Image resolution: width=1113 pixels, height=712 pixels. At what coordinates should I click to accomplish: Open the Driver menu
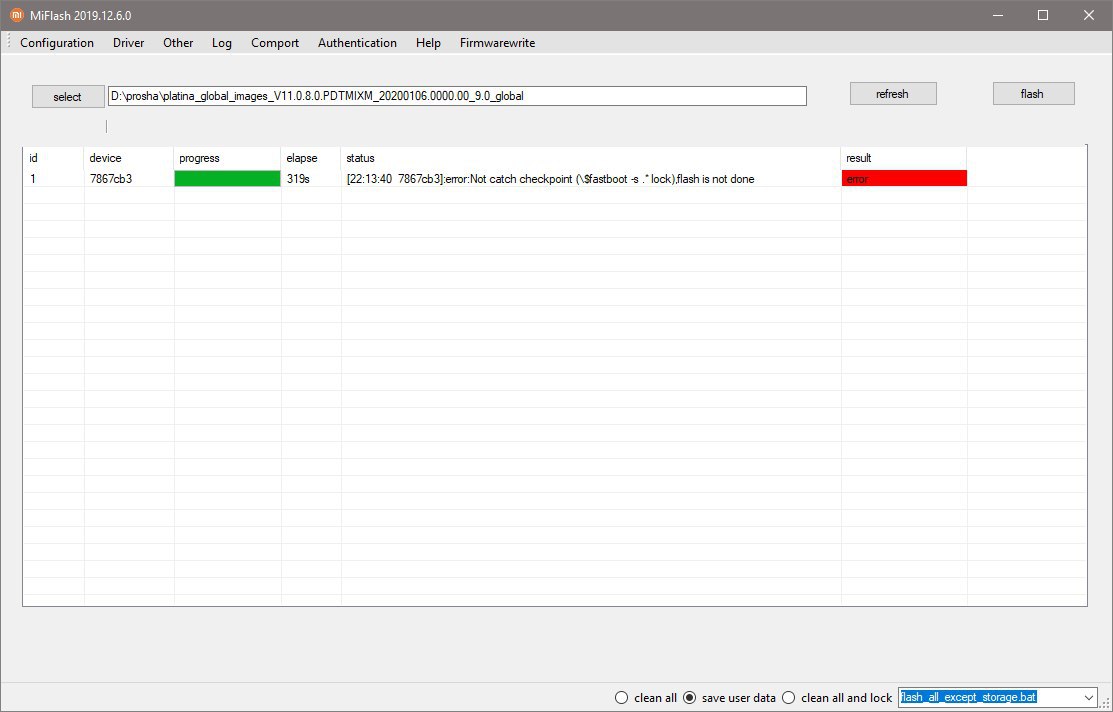click(128, 43)
